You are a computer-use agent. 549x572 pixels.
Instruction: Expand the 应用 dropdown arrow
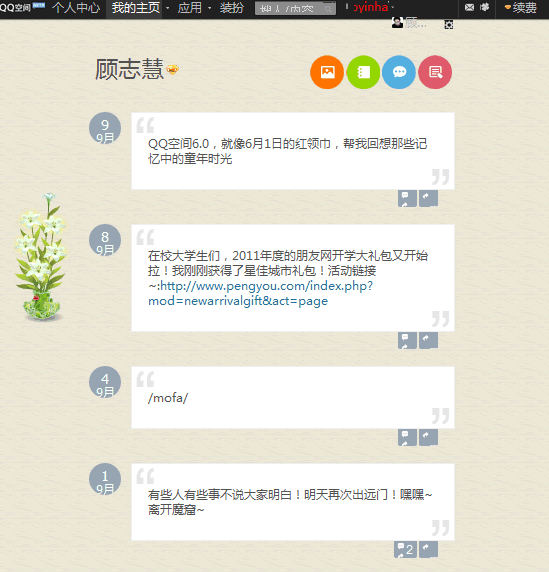pyautogui.click(x=209, y=8)
